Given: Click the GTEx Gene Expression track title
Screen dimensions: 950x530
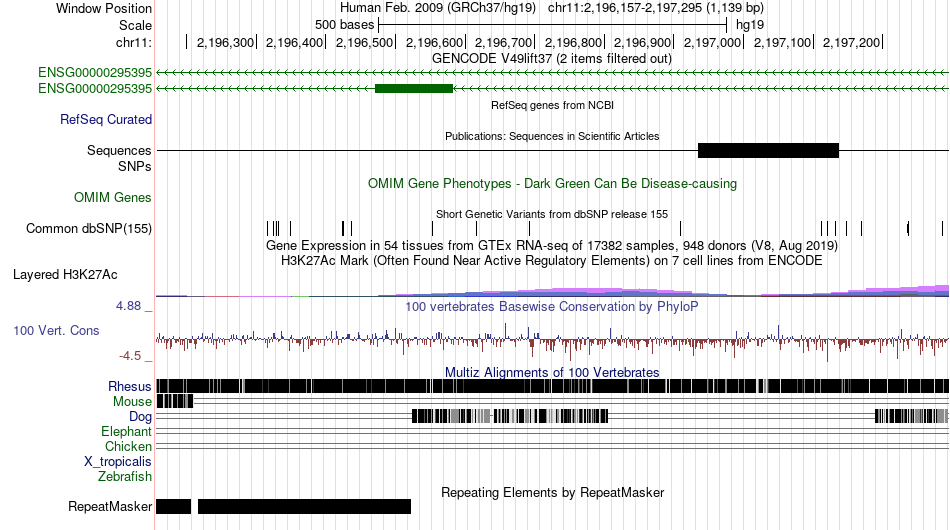Looking at the screenshot, I should 552,245.
